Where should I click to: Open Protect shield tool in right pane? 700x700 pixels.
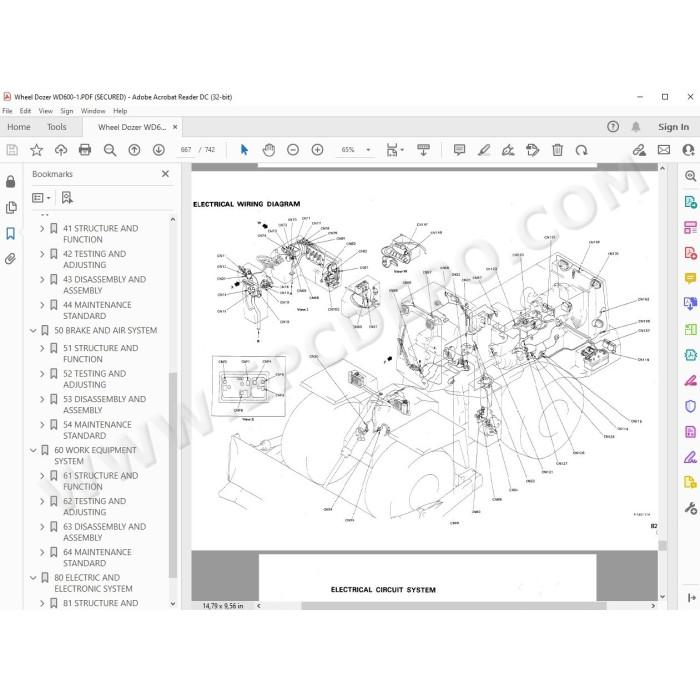(x=690, y=406)
